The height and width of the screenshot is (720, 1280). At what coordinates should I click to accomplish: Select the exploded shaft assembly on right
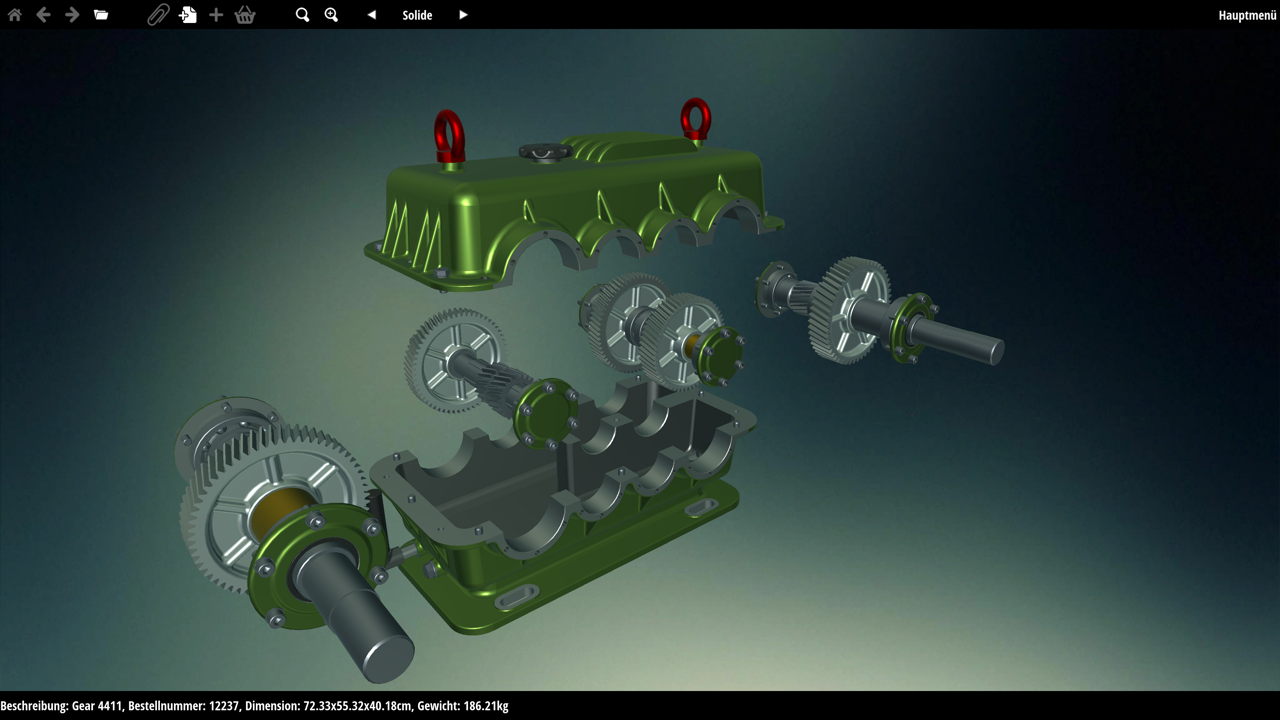[x=880, y=312]
